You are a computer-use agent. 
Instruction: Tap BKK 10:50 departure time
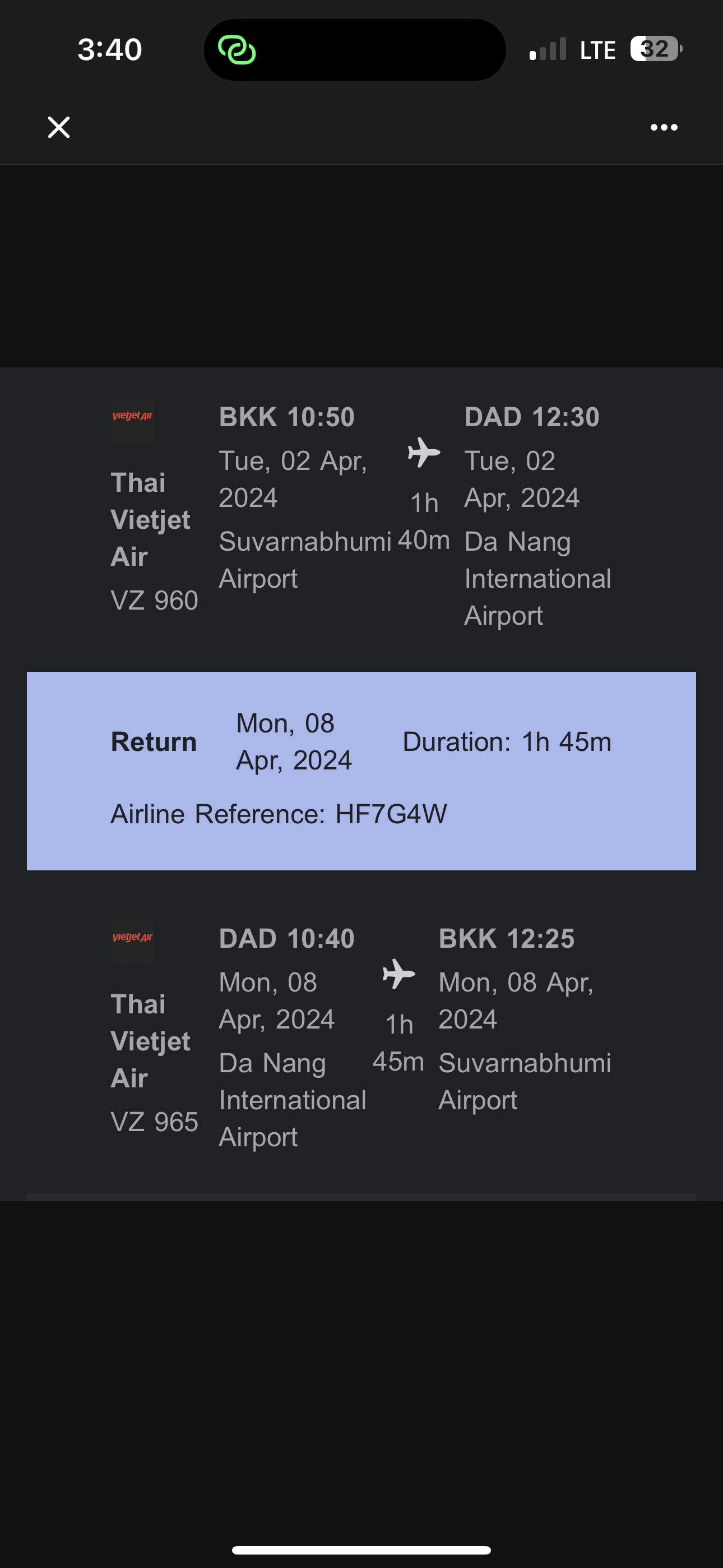point(286,417)
